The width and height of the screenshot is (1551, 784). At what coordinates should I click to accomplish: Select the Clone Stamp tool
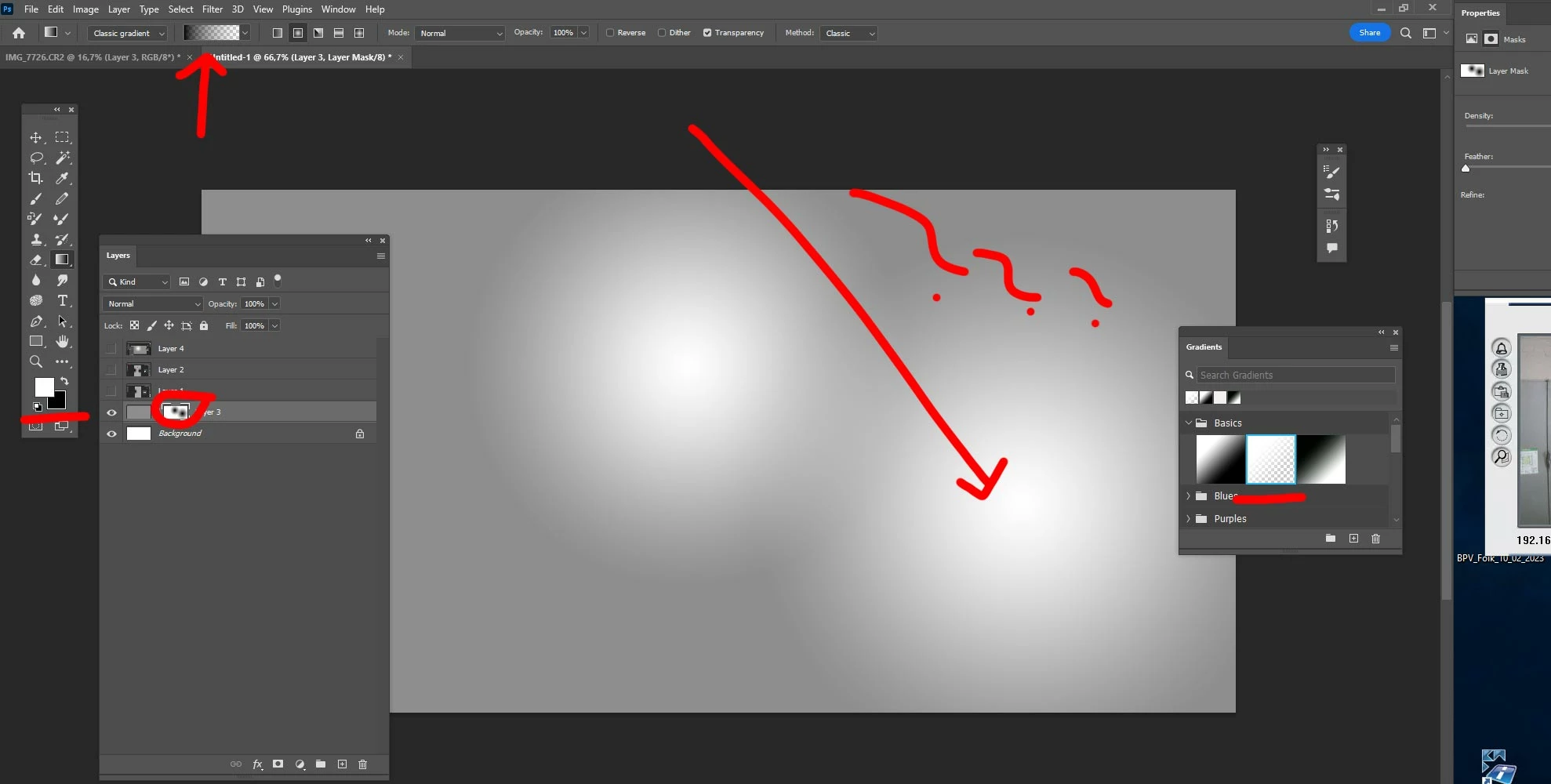tap(36, 239)
